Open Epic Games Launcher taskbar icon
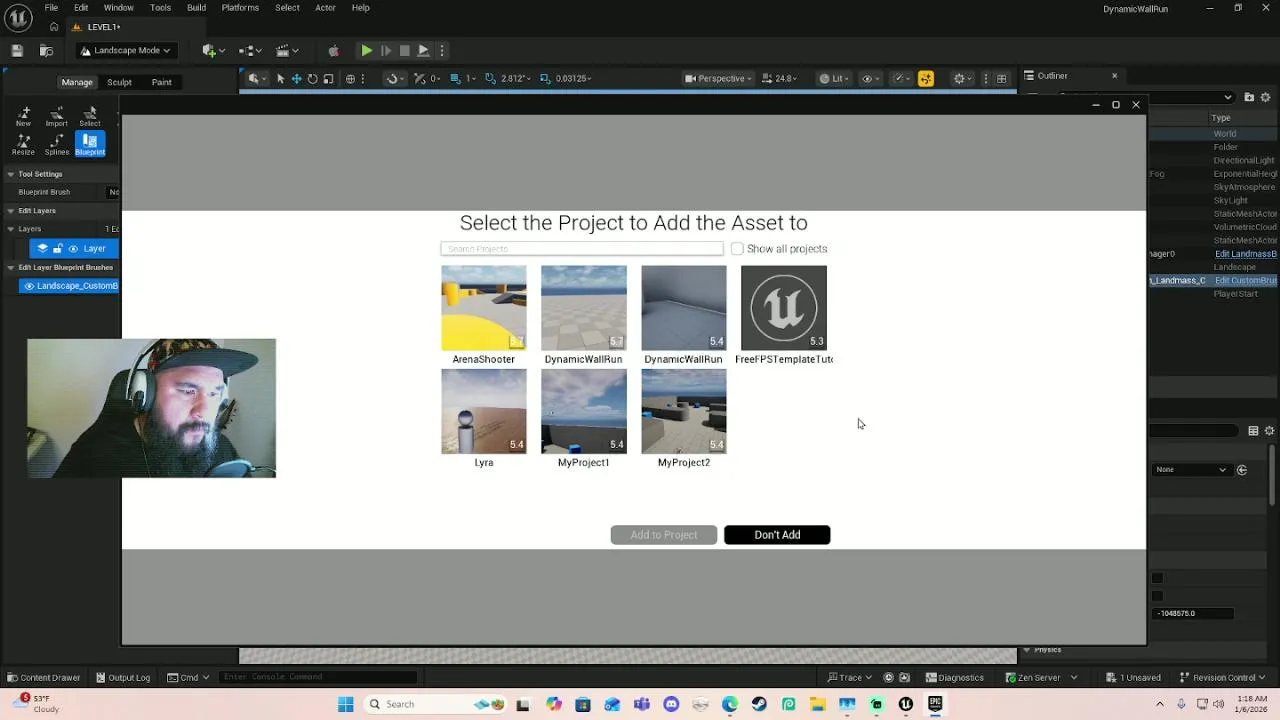 [935, 704]
